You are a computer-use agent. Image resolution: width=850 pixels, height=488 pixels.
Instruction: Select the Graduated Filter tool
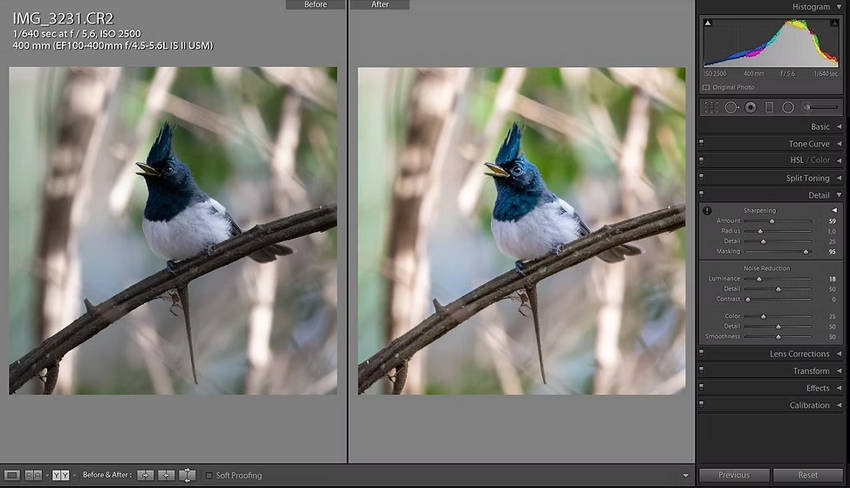pos(769,107)
